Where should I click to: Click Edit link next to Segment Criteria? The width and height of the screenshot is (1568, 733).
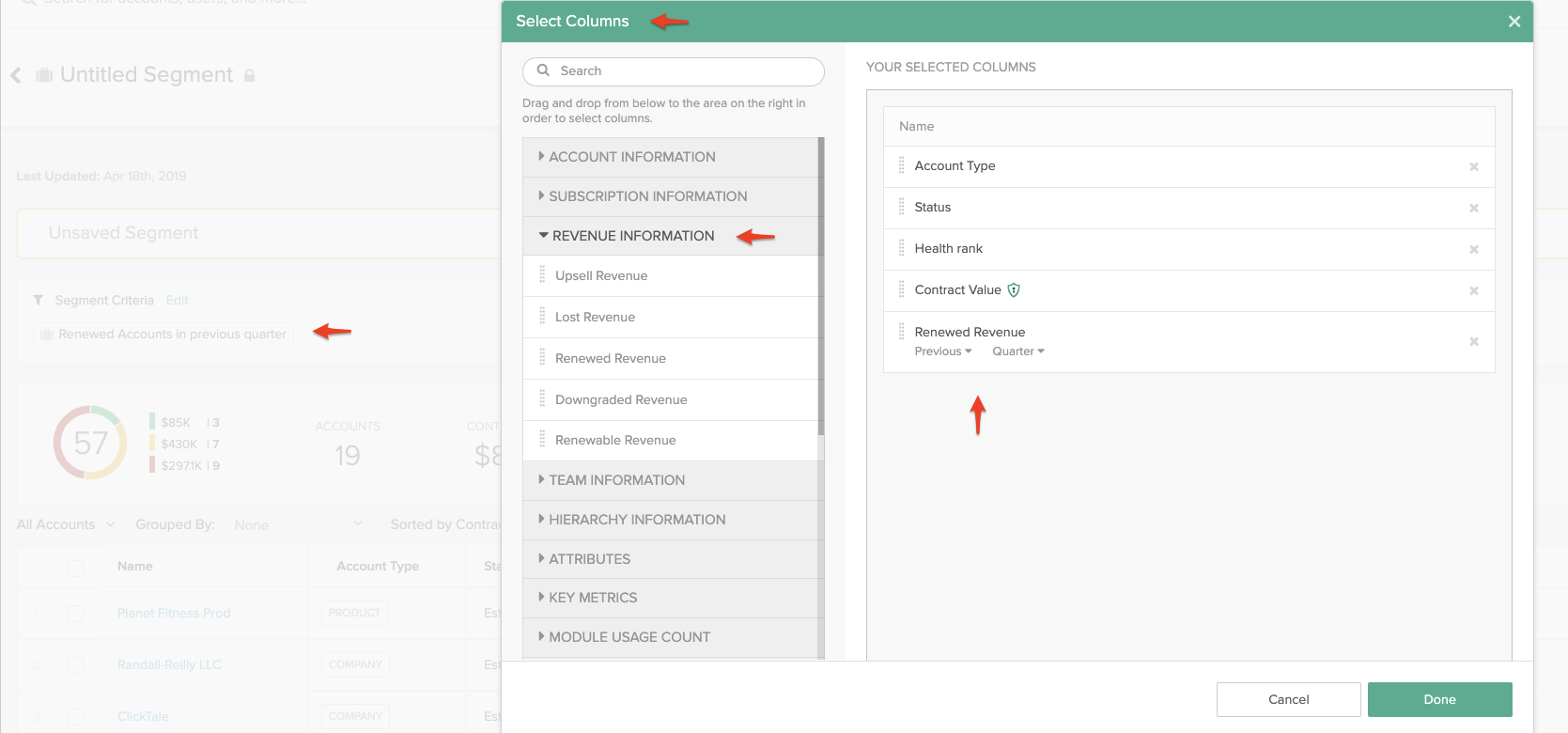click(x=177, y=301)
